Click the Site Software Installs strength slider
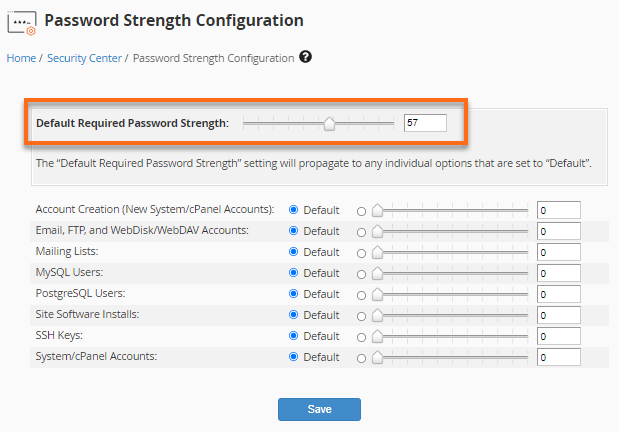The width and height of the screenshot is (619, 432). (x=450, y=315)
